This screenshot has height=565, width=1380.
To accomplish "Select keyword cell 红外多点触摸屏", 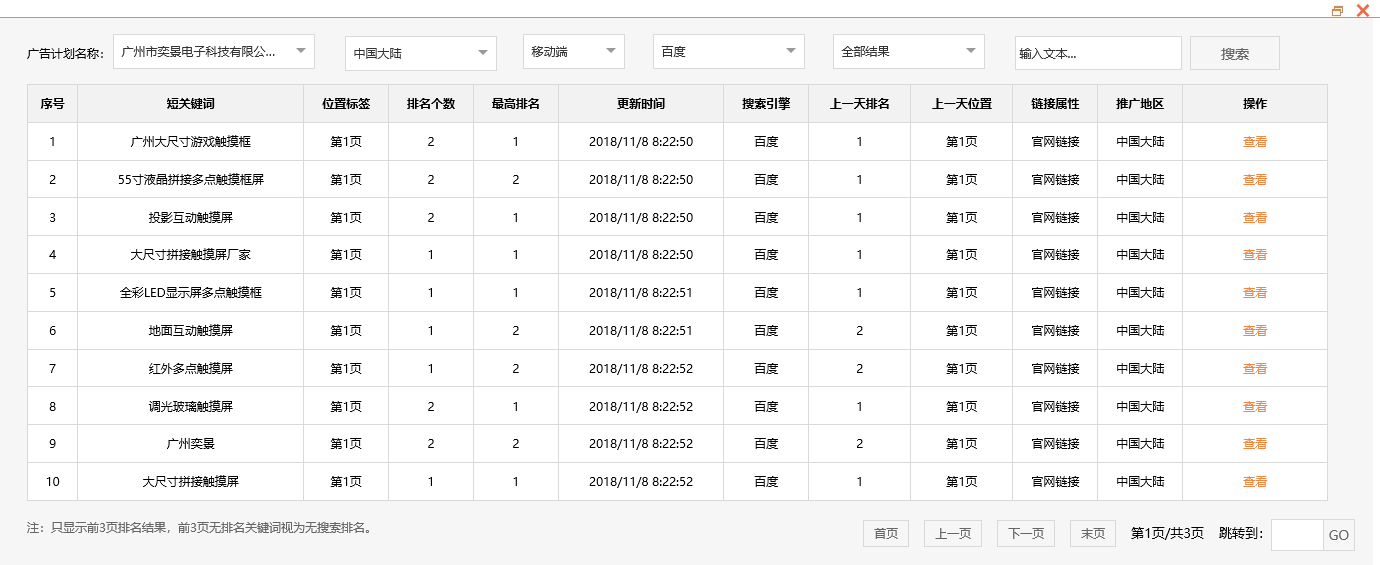I will click(190, 368).
